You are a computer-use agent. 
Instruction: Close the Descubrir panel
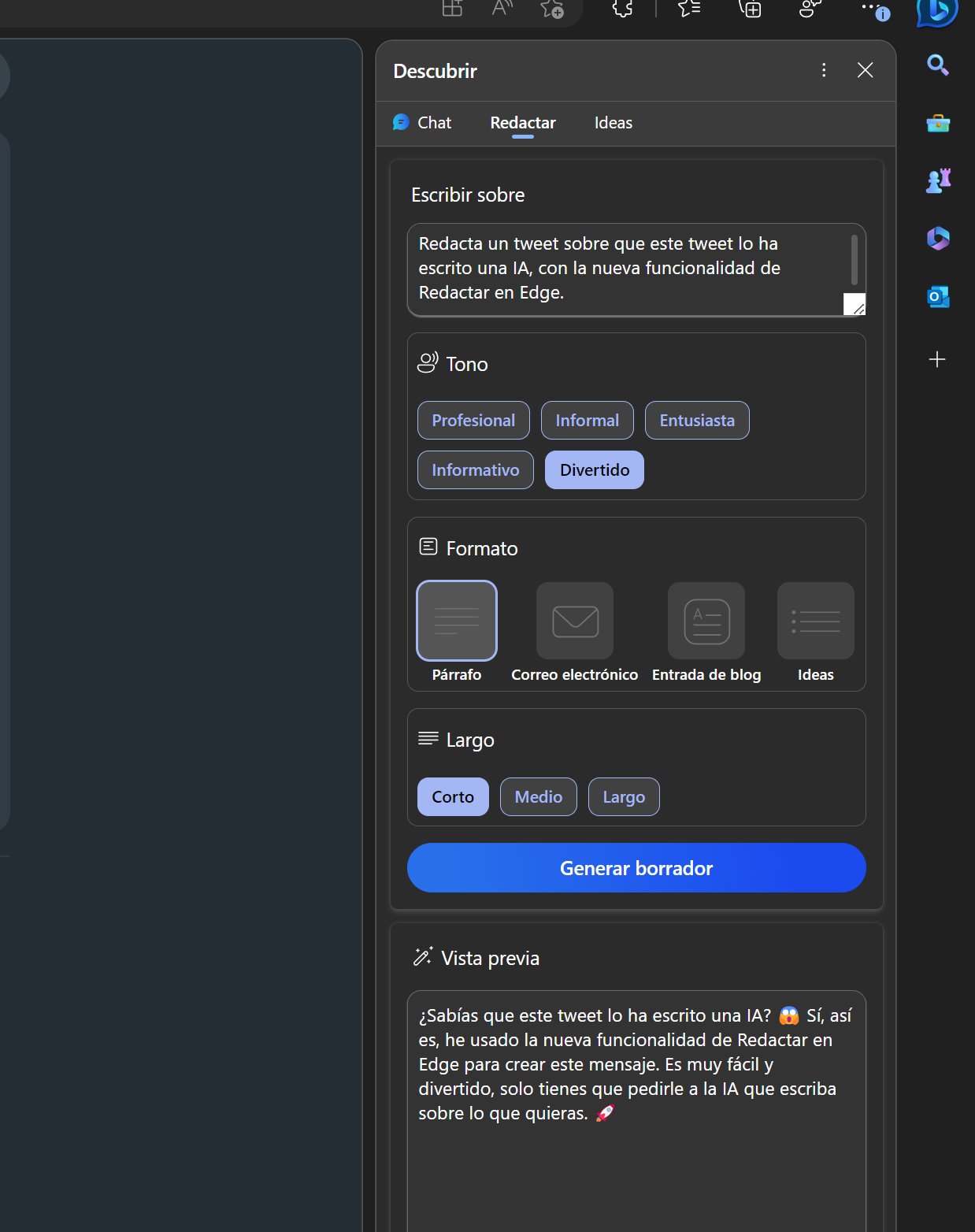point(865,70)
